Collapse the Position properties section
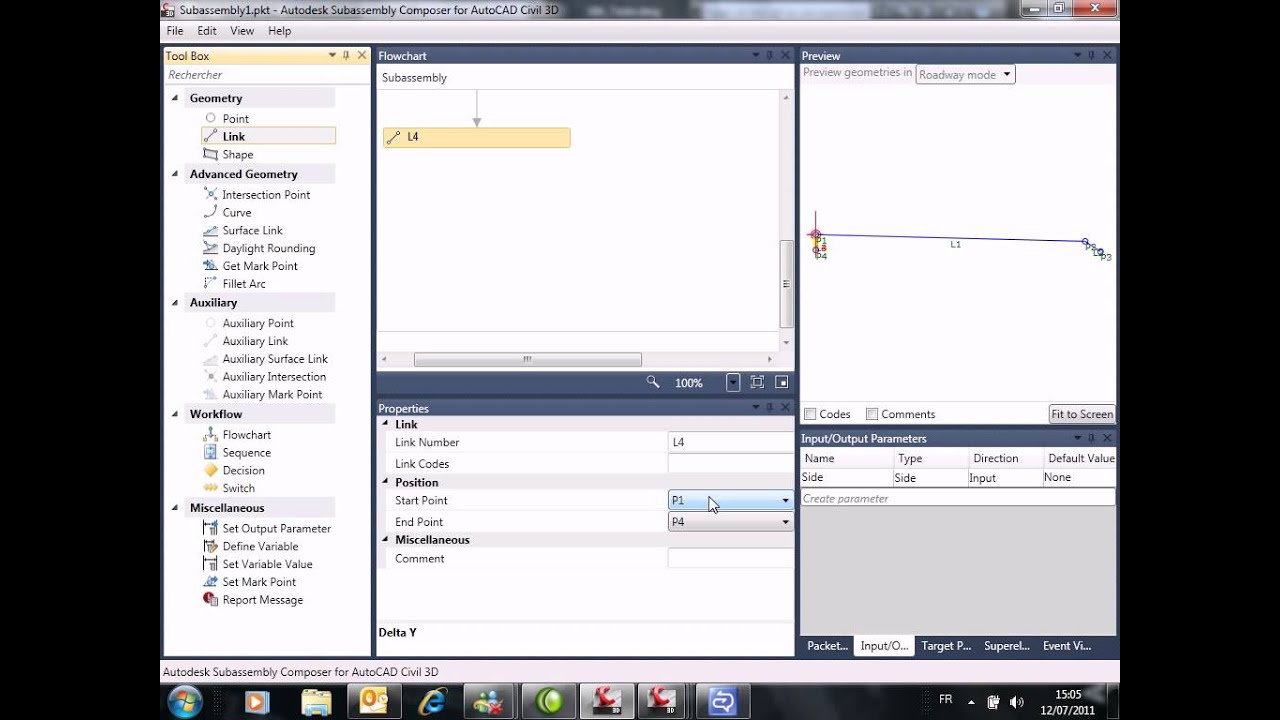The width and height of the screenshot is (1280, 720). 387,482
